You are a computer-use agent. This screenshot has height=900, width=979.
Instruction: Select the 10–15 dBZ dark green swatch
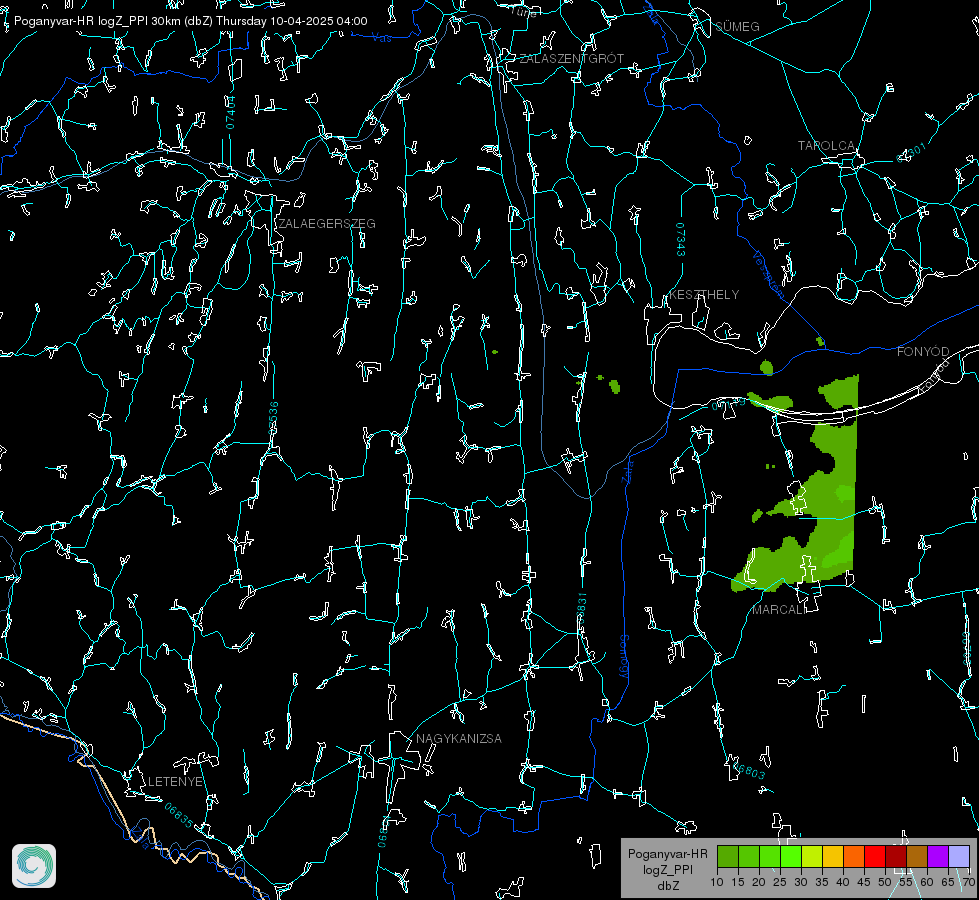pyautogui.click(x=728, y=856)
